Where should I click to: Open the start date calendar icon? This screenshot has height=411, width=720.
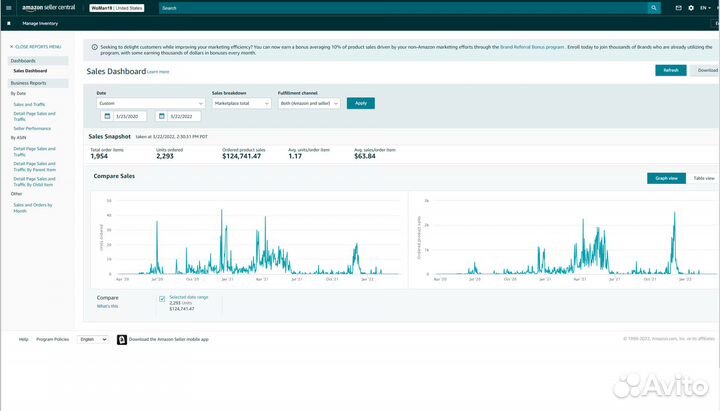click(104, 116)
